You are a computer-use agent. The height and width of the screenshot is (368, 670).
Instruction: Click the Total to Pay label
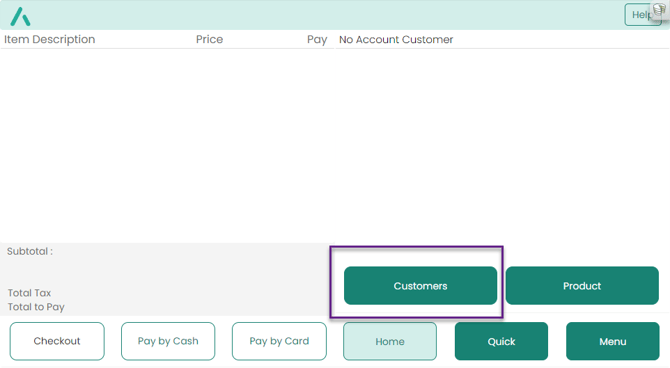click(36, 307)
